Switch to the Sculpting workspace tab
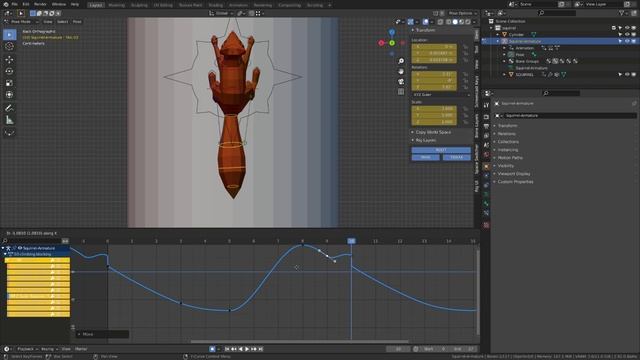Screen dimensions: 640x360 click(139, 5)
